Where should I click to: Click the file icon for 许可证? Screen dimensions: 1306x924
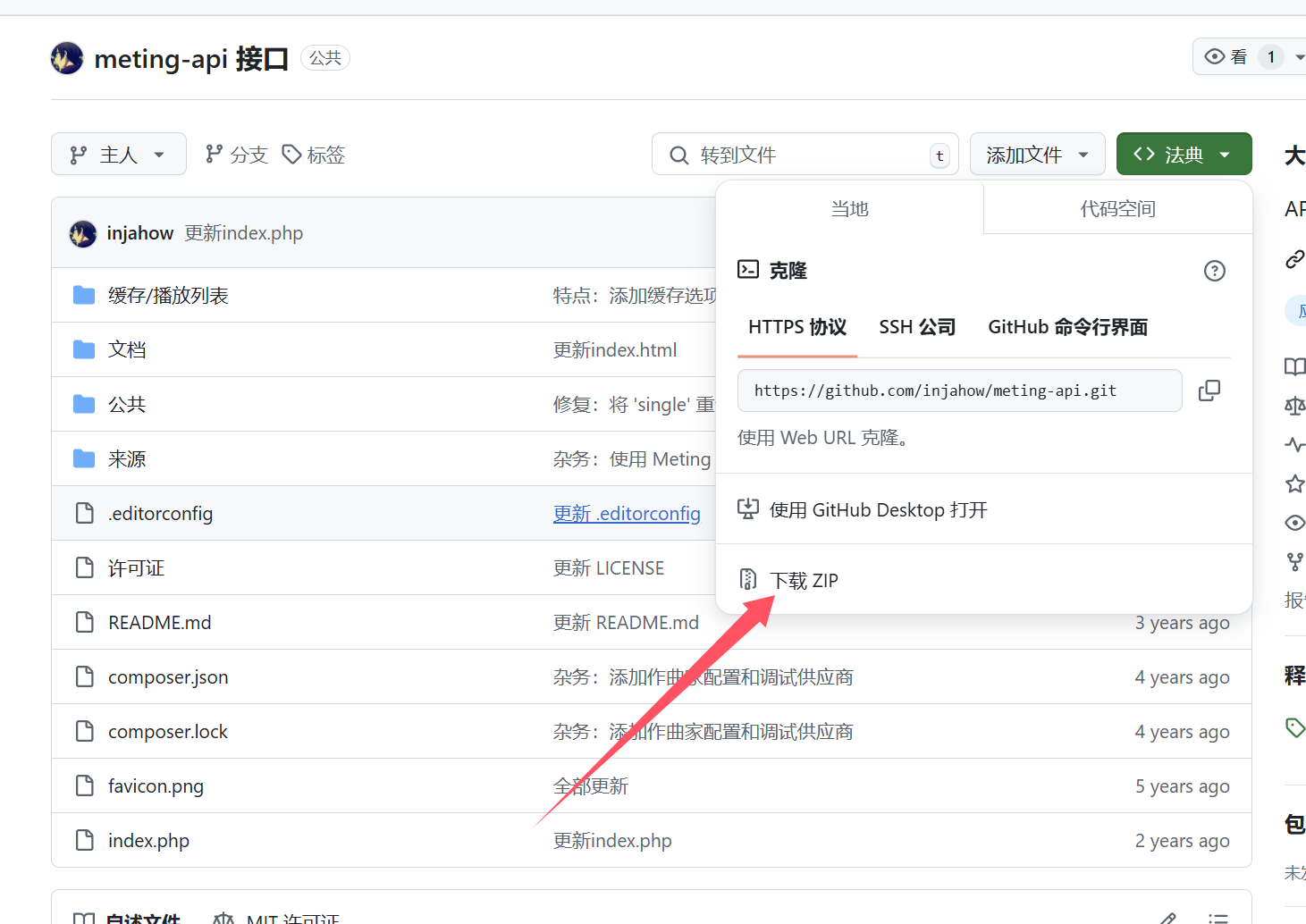click(x=85, y=567)
